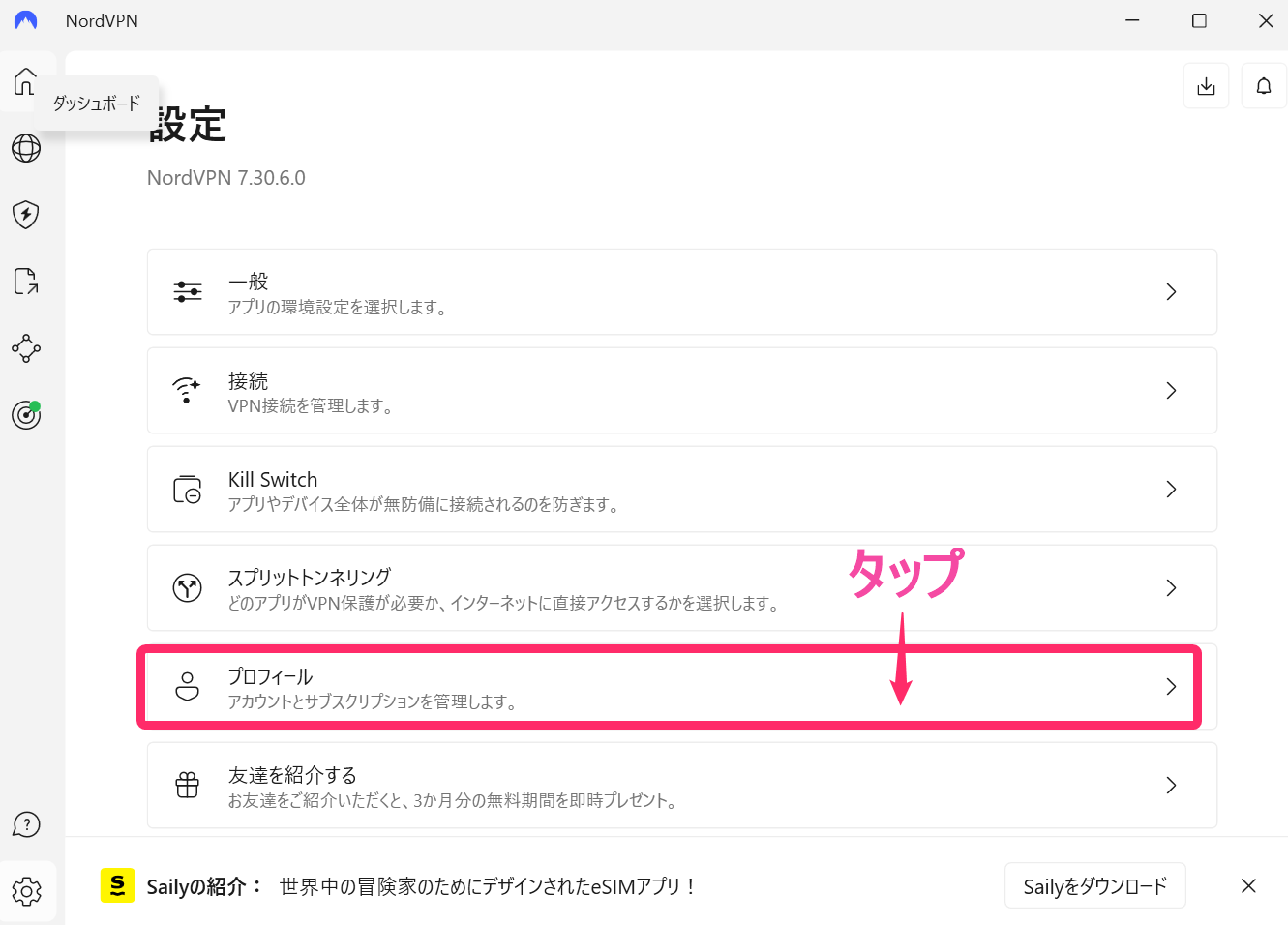Expand the 友達を紹介する row chevron

(x=1171, y=786)
